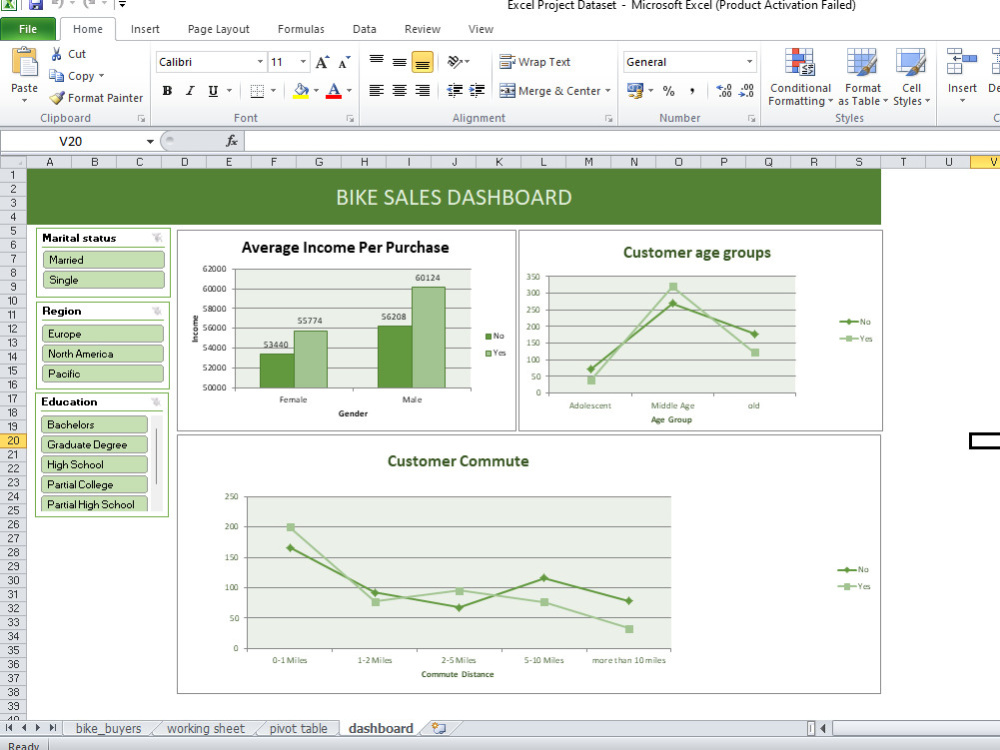Save the workbook from quick access
Viewport: 1000px width, 750px height.
35,4
